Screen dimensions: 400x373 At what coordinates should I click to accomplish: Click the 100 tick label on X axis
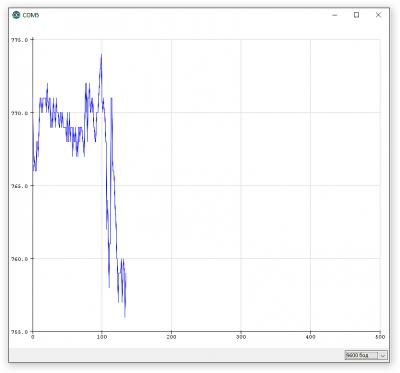102,337
